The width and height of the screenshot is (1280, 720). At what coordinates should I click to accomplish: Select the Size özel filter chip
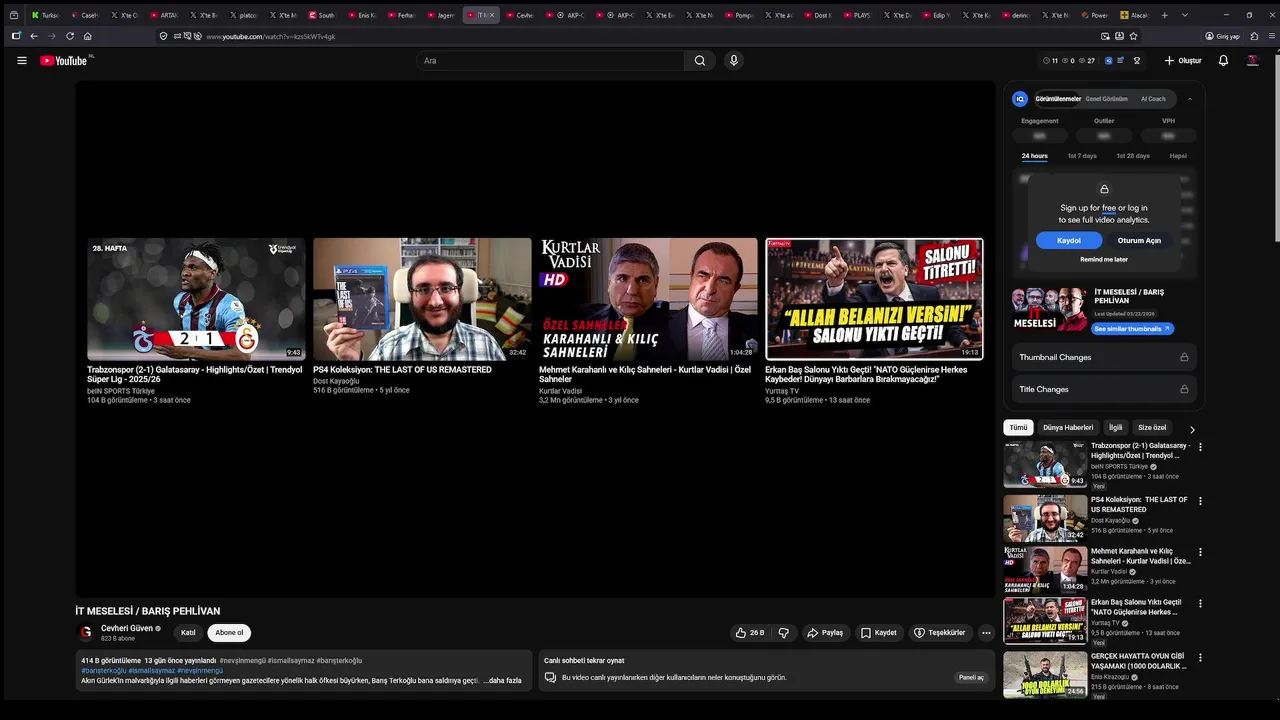[1152, 427]
